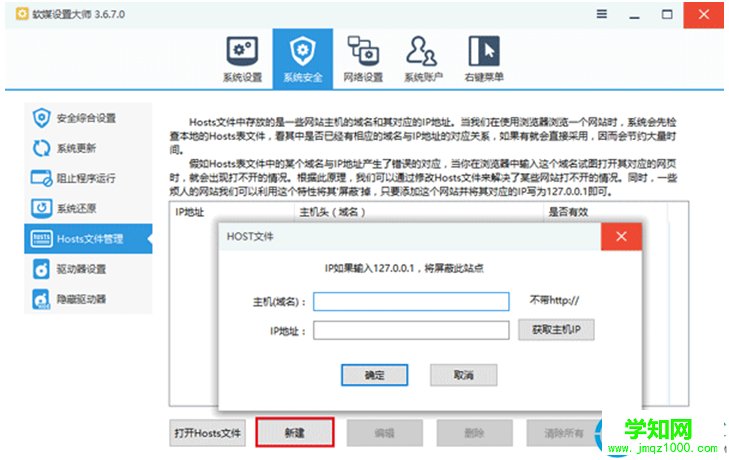Close the 软媒设置大师 main window
This screenshot has width=729, height=460.
(703, 14)
